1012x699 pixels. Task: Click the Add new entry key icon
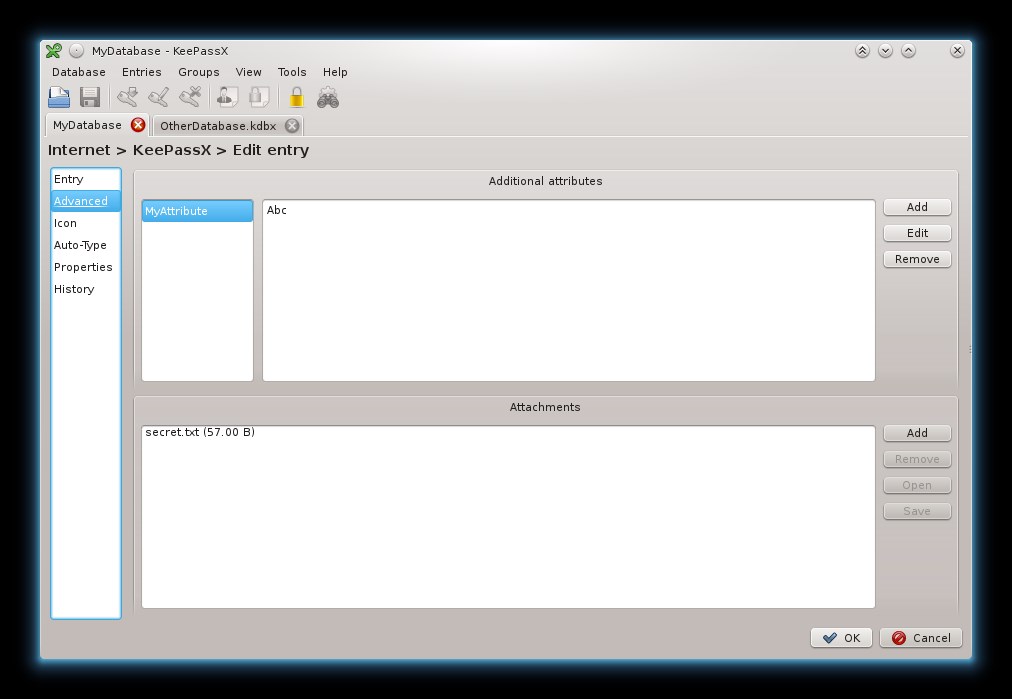(127, 97)
